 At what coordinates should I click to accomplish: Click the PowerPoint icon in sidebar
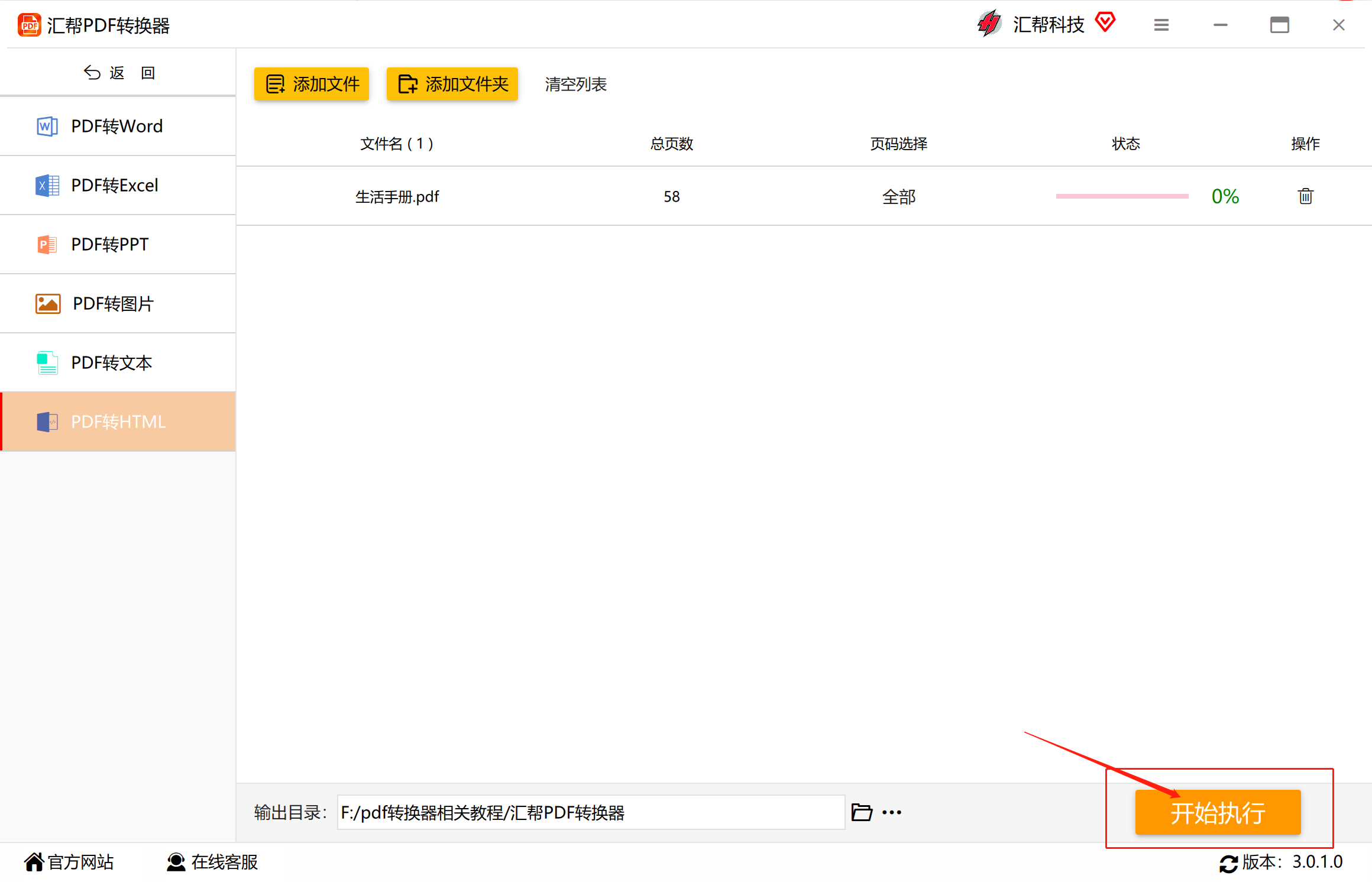point(47,244)
